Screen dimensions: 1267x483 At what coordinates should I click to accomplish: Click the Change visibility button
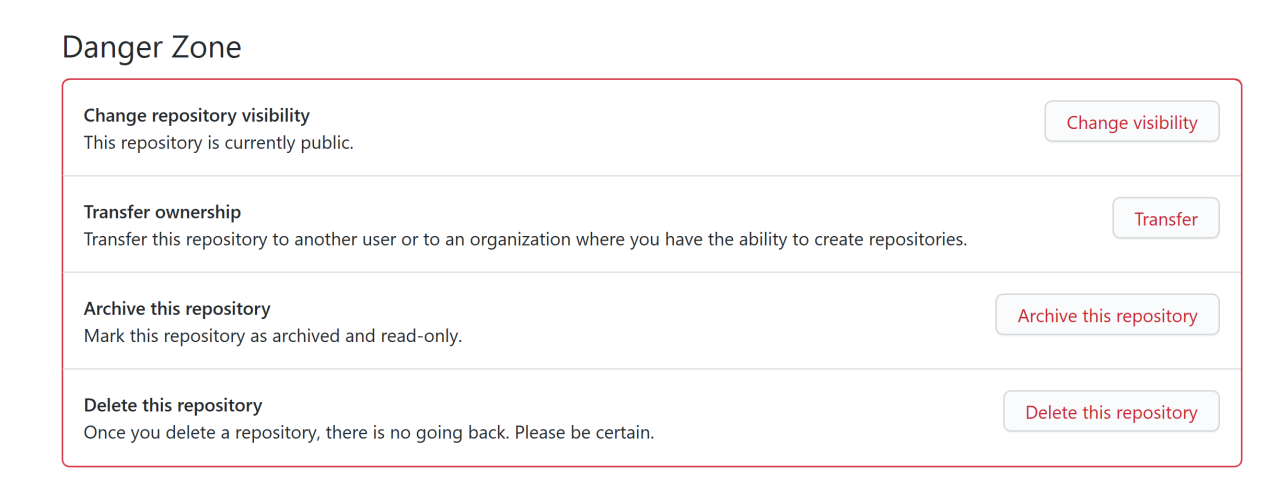[1131, 122]
